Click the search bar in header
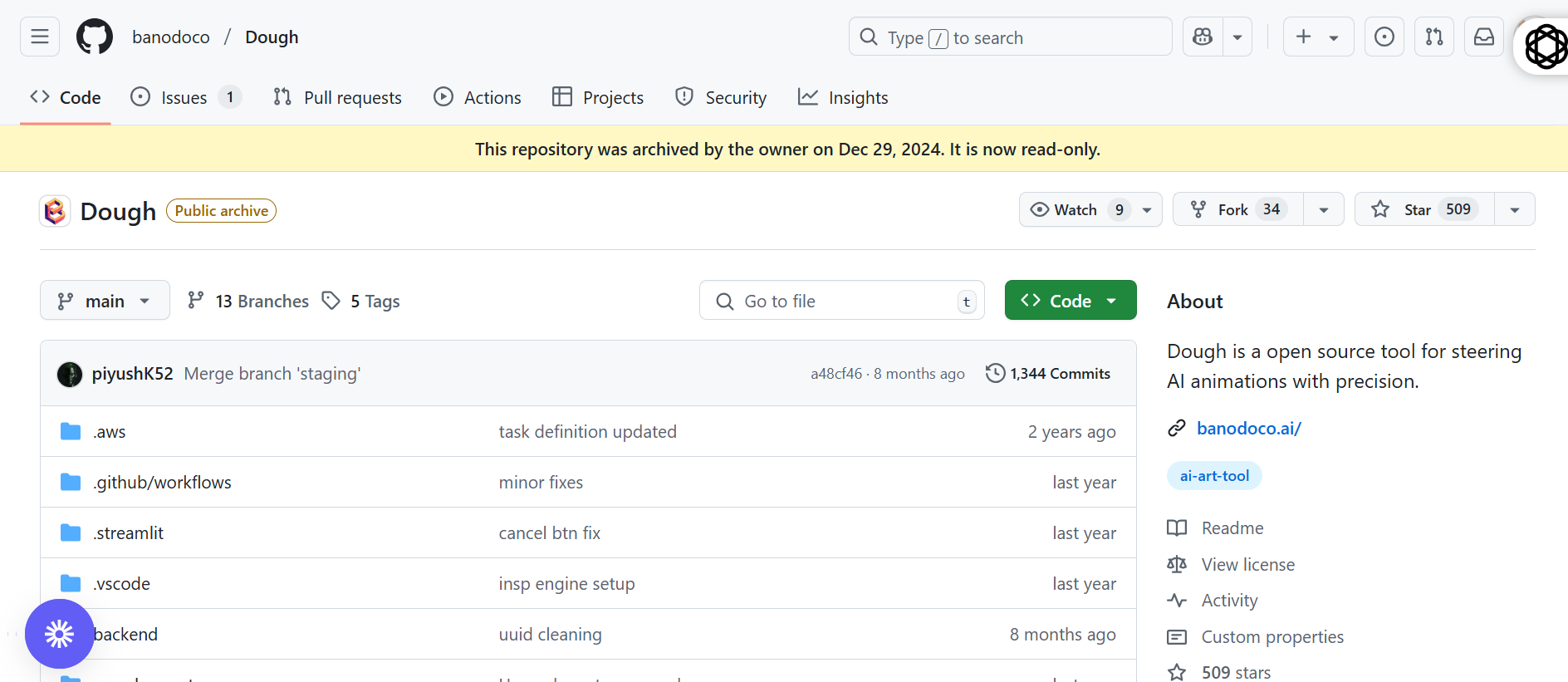The height and width of the screenshot is (682, 1568). (x=1010, y=37)
